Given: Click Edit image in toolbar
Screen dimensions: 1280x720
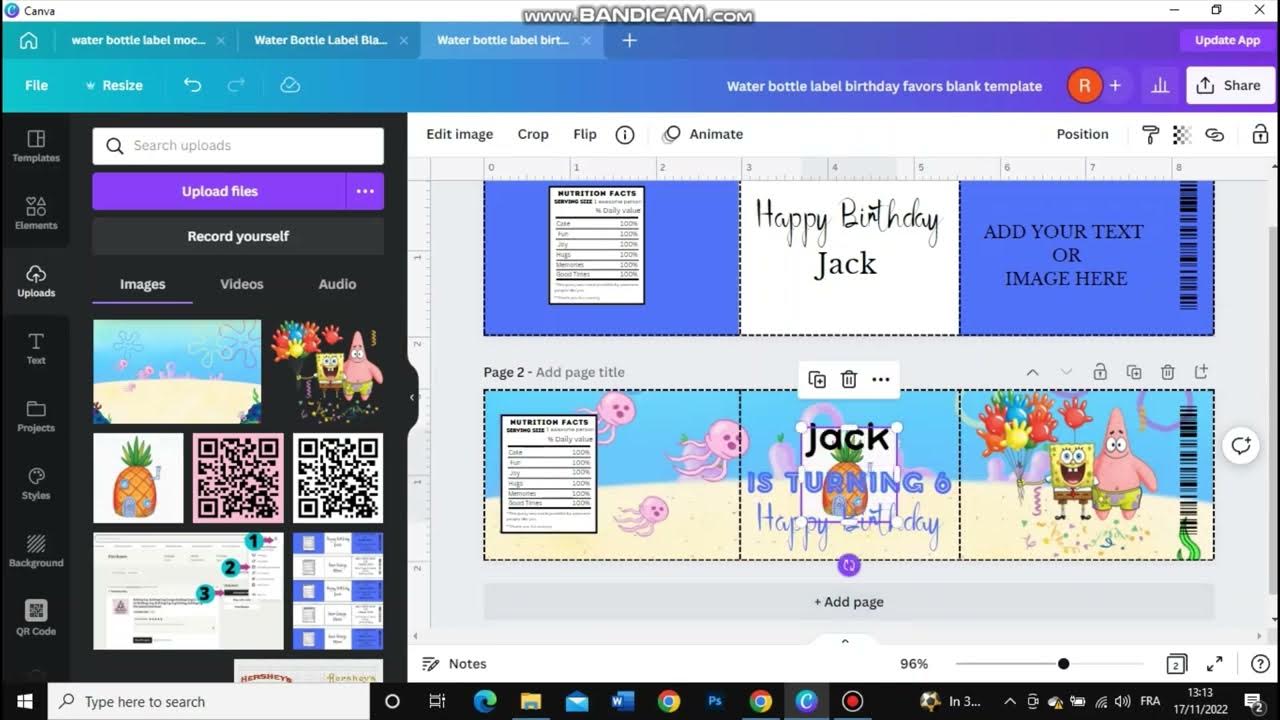Looking at the screenshot, I should coord(460,134).
